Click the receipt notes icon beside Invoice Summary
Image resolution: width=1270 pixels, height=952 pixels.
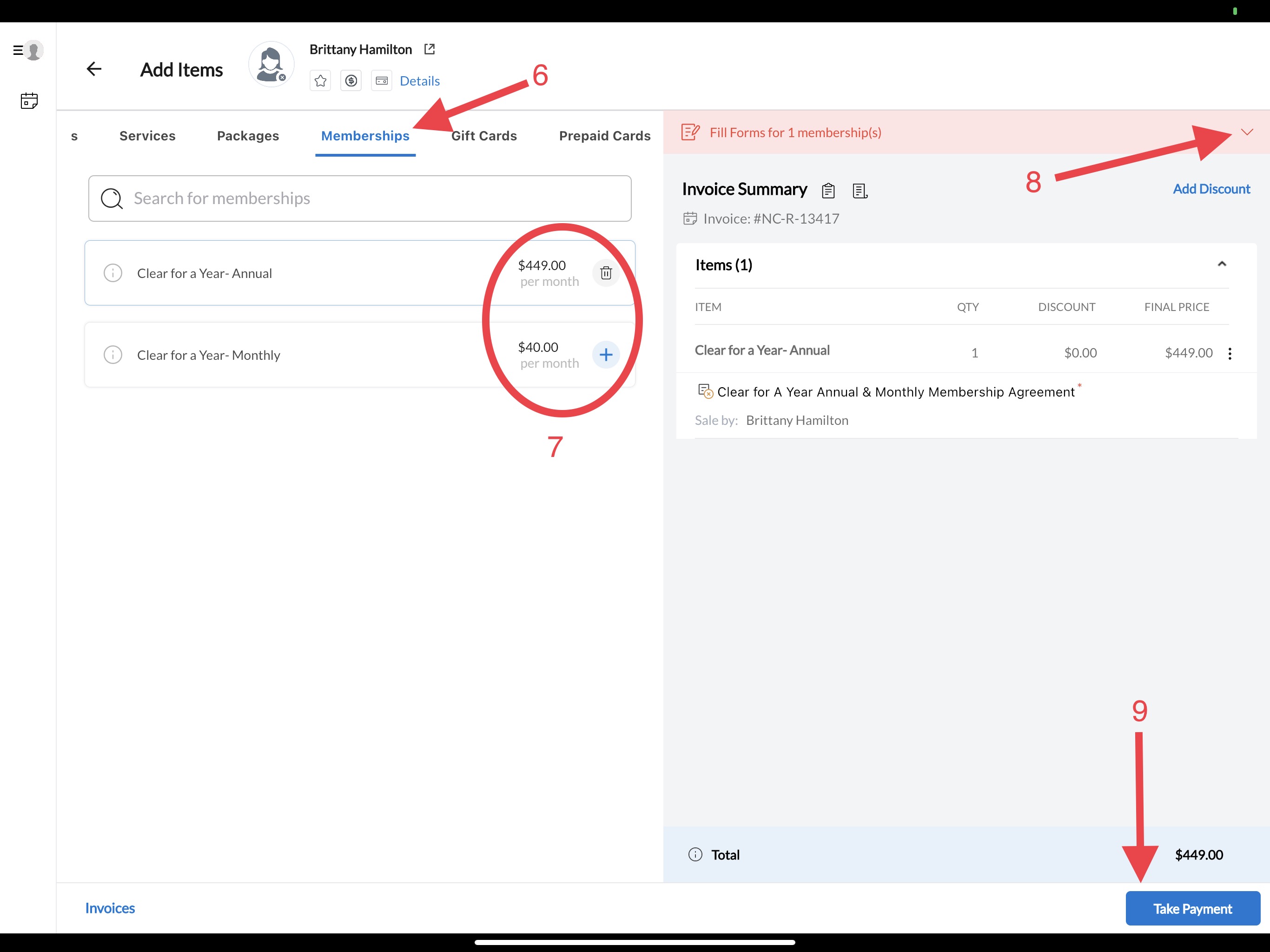[860, 191]
